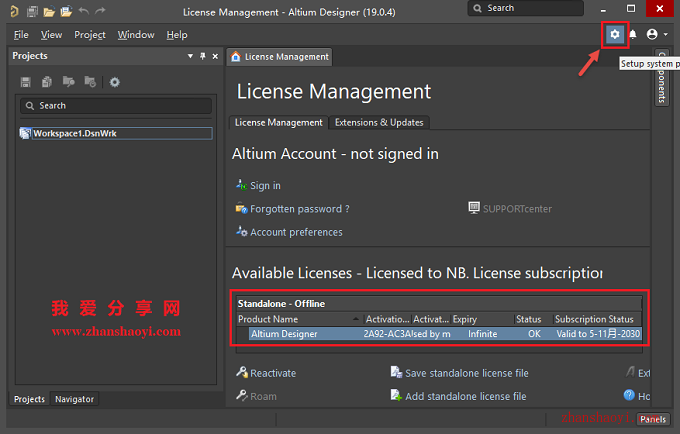Screen dimensions: 680x434
Task: Maximize the Altium Designer window
Action: [x=631, y=9]
